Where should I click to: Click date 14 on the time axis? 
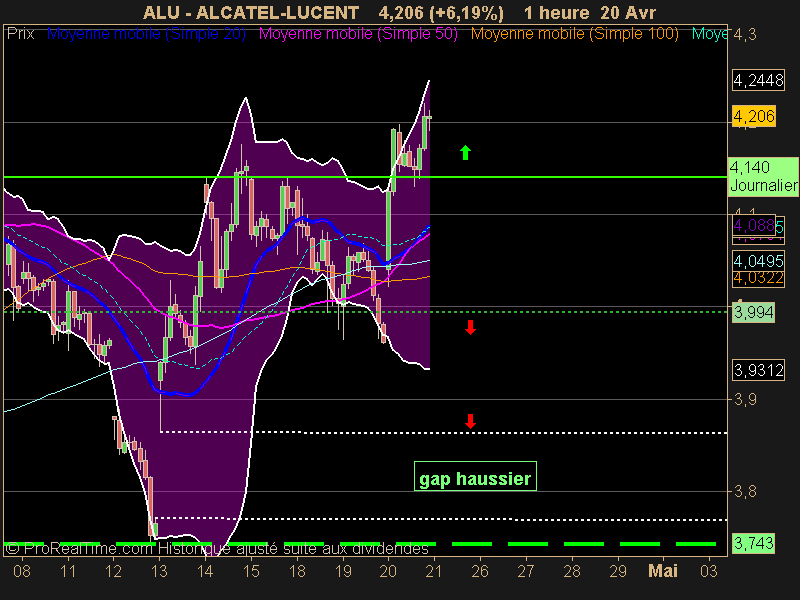(205, 571)
